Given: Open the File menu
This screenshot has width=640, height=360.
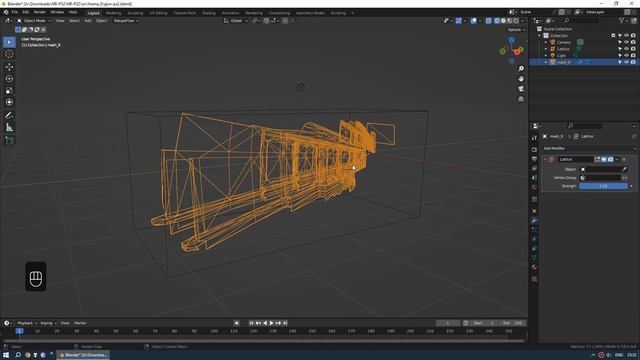Looking at the screenshot, I should pos(15,12).
